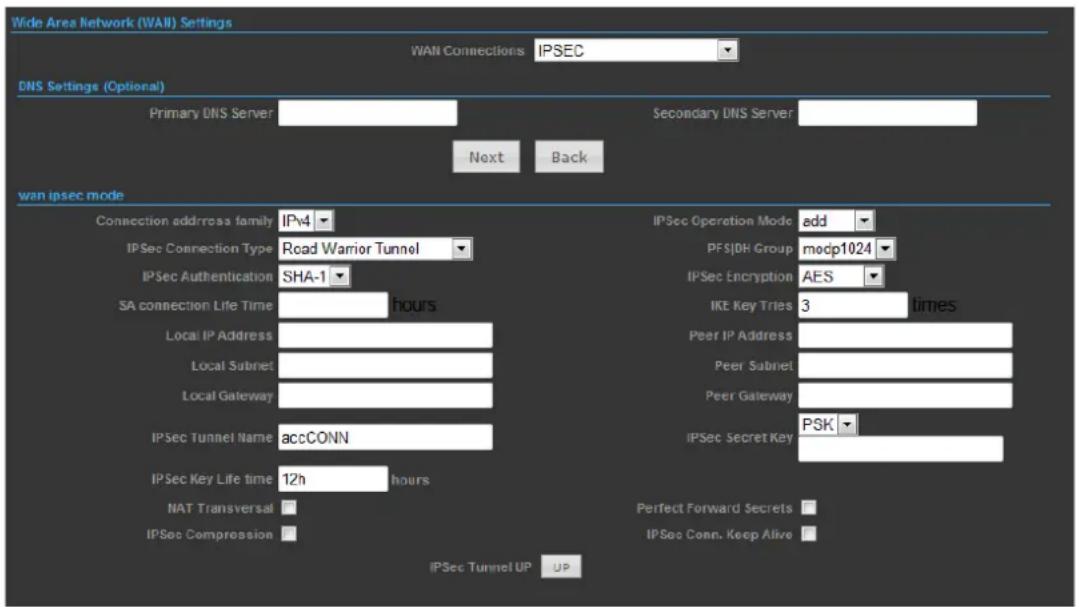Click the UP button for IPSec Tunnel
1079x607 pixels.
[x=561, y=567]
